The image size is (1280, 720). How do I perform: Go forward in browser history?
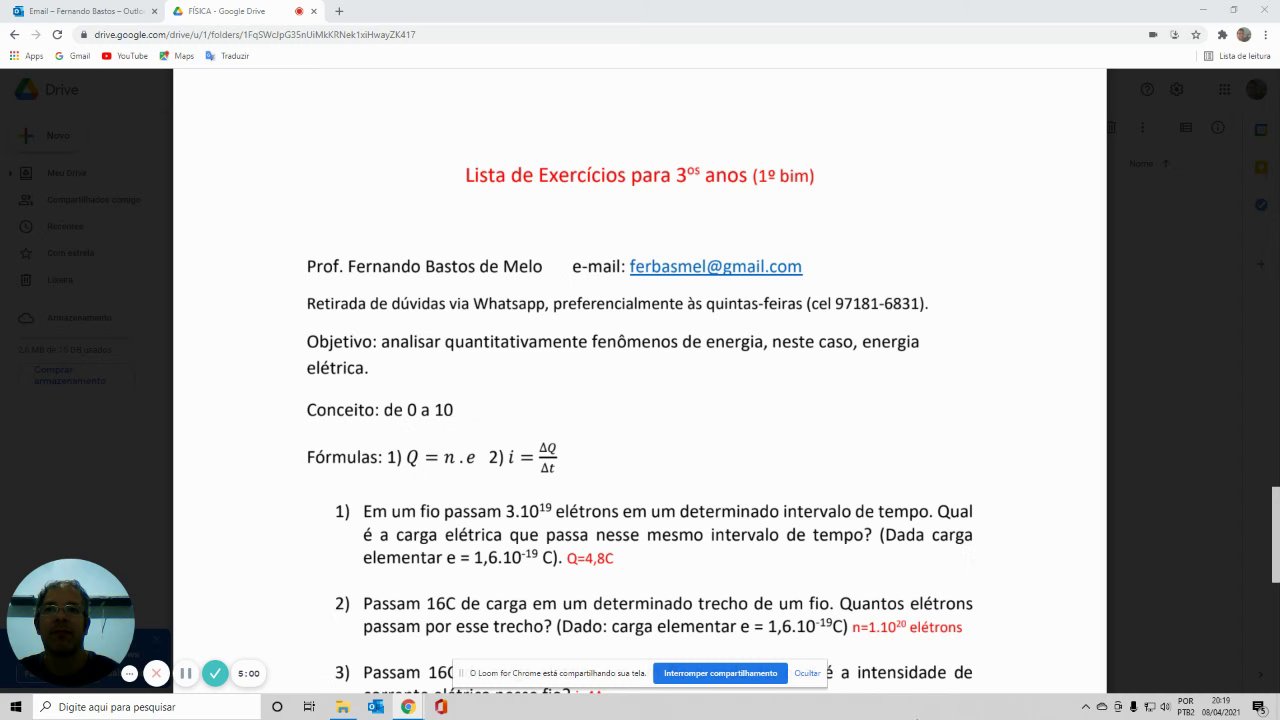[35, 34]
